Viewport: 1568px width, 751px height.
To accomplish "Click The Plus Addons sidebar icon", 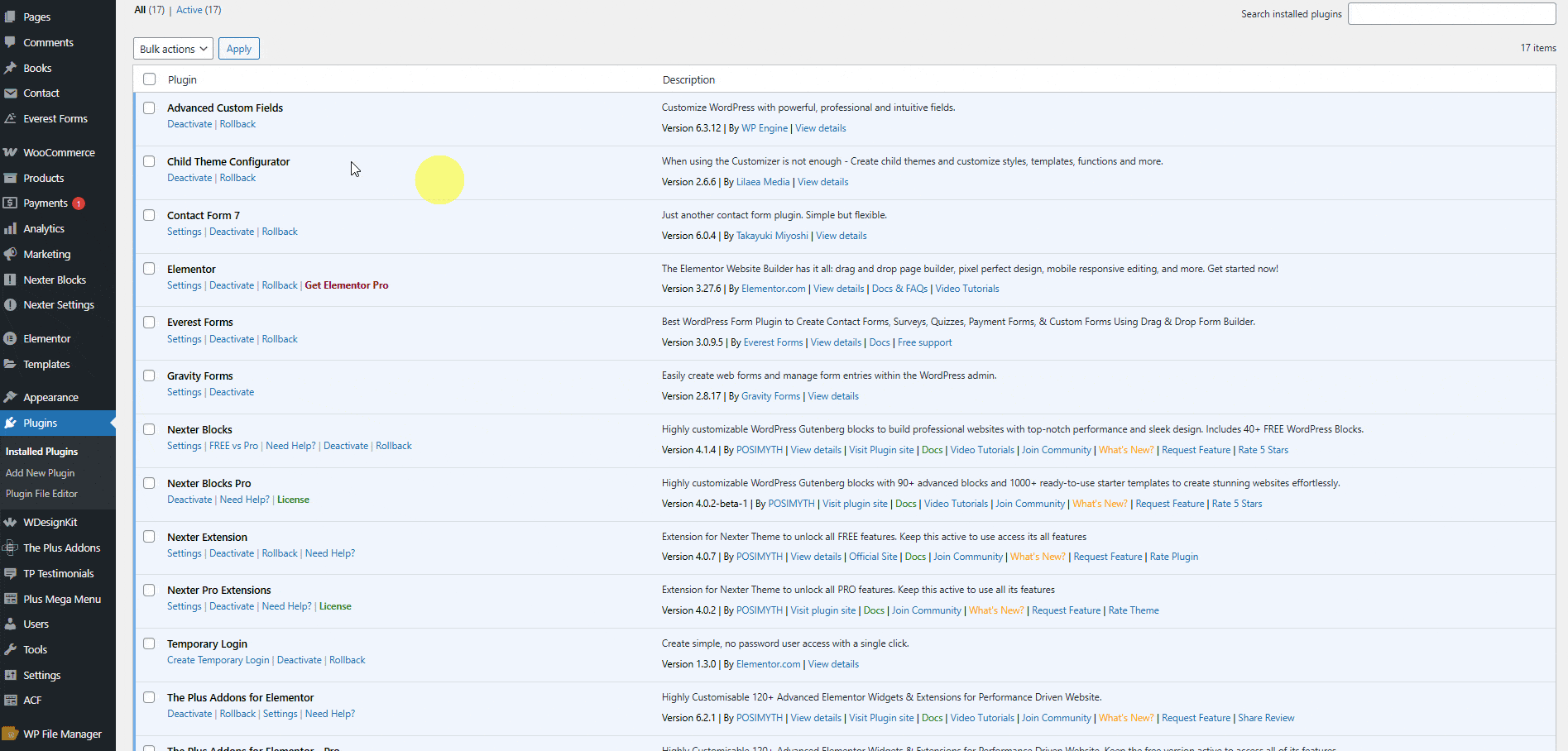I will pyautogui.click(x=10, y=548).
